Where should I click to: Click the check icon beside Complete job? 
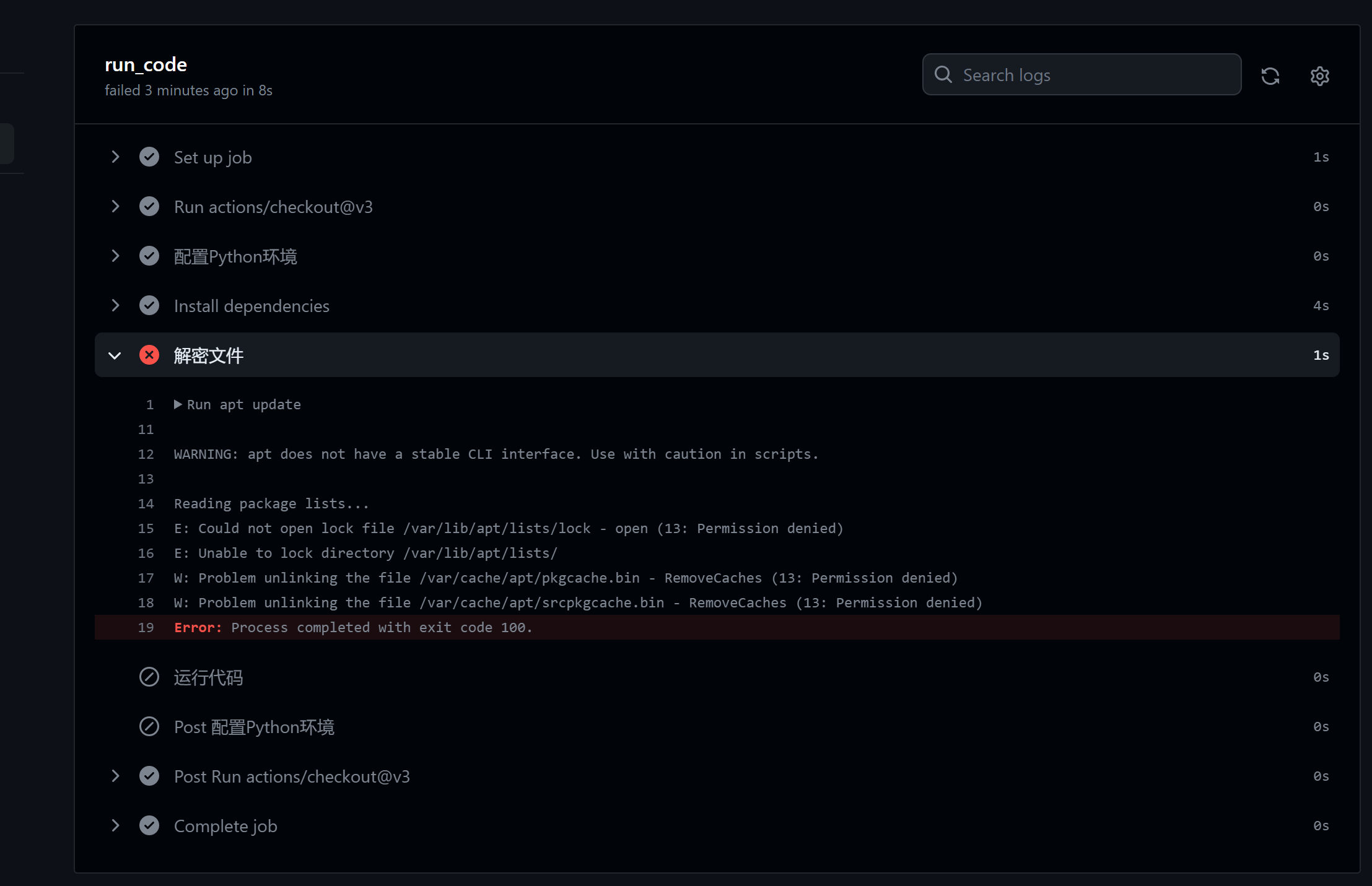click(x=149, y=825)
